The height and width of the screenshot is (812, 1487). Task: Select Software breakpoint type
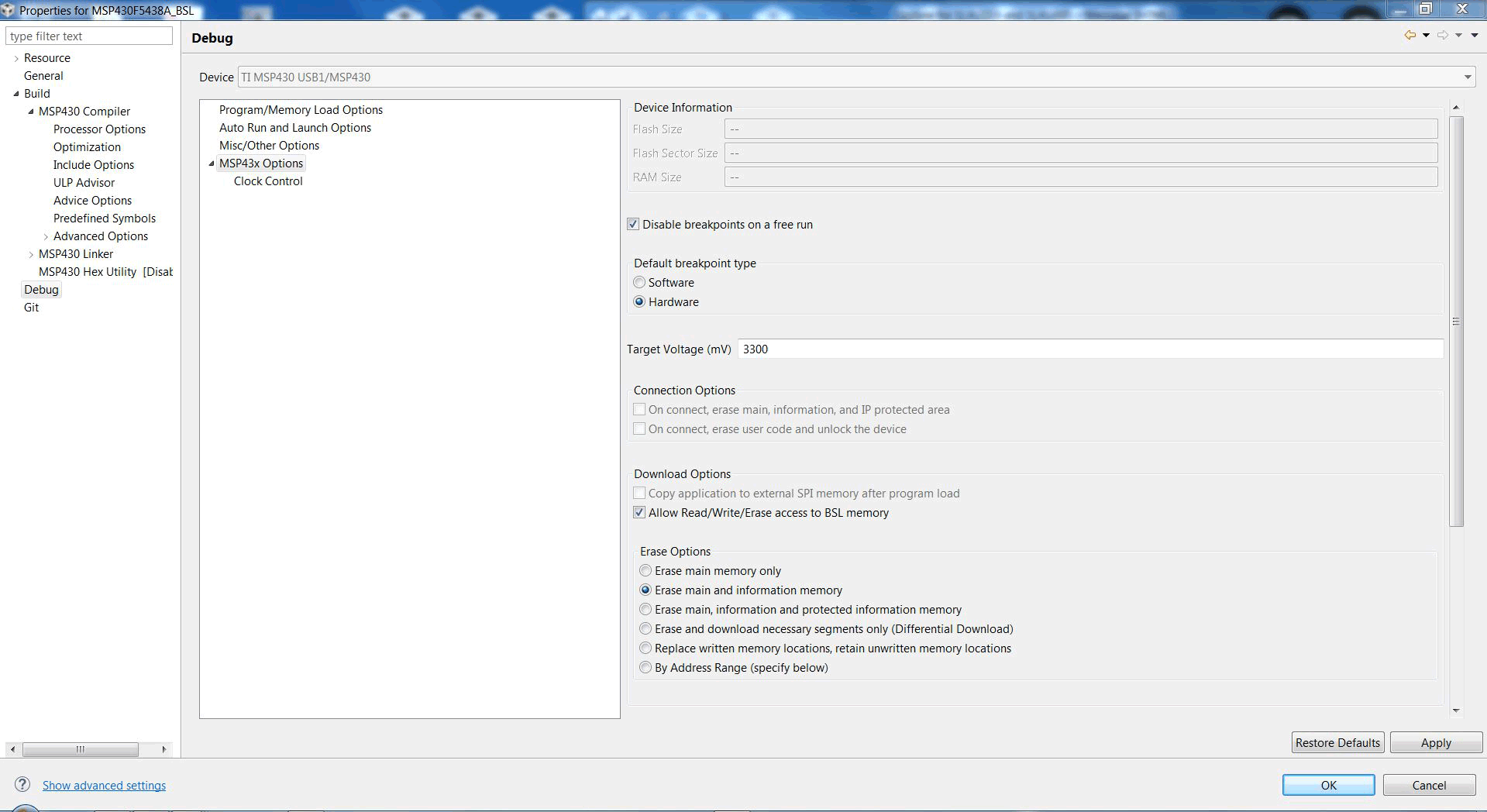coord(639,283)
